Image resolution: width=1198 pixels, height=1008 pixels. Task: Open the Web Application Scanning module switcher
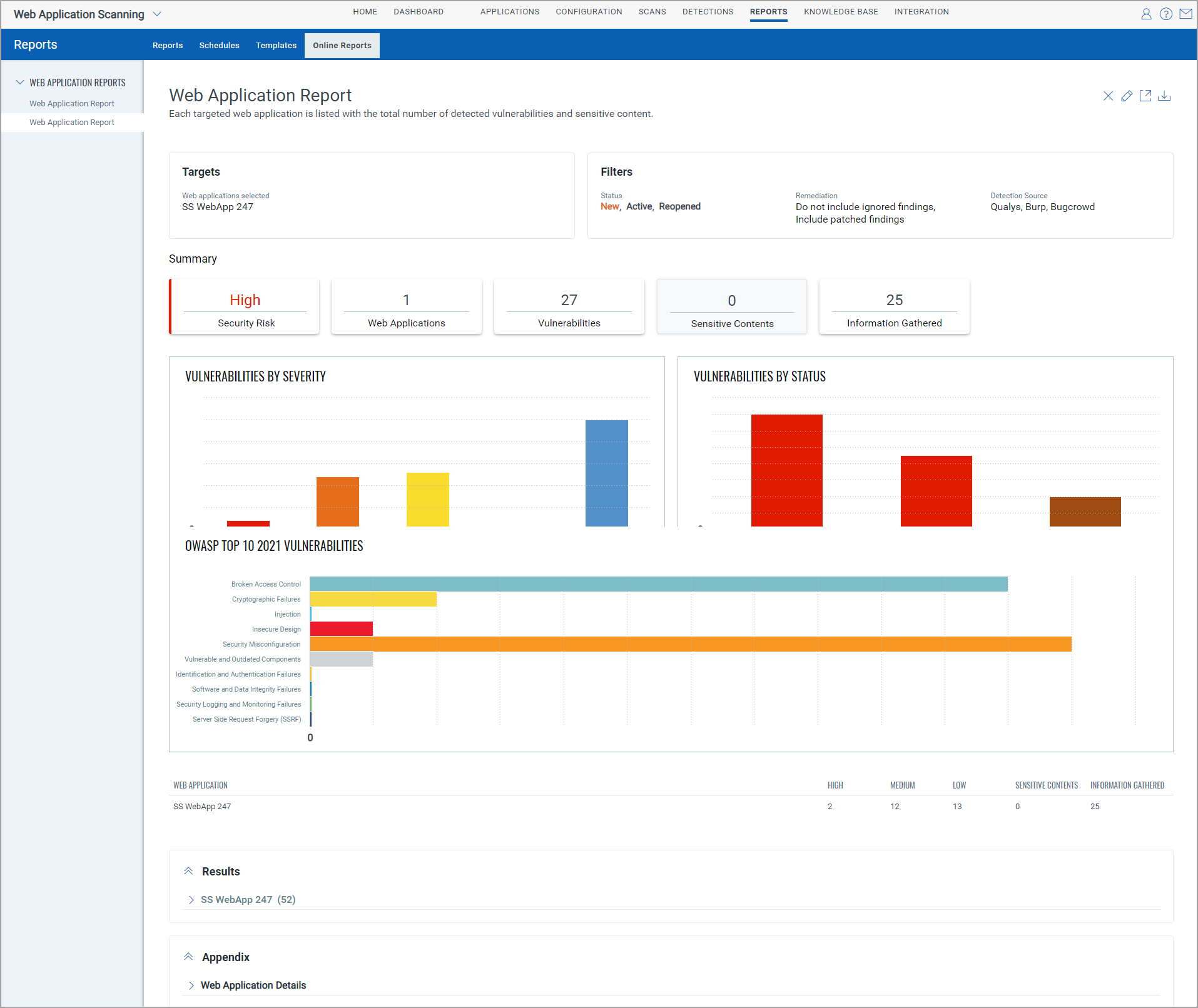158,14
